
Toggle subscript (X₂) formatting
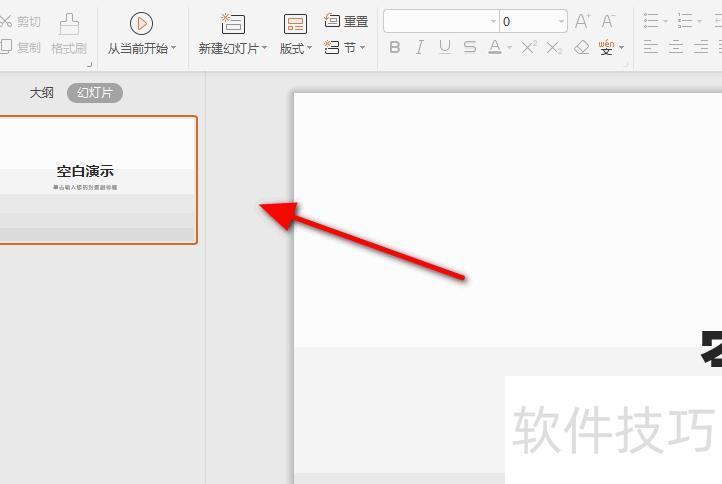click(x=554, y=47)
